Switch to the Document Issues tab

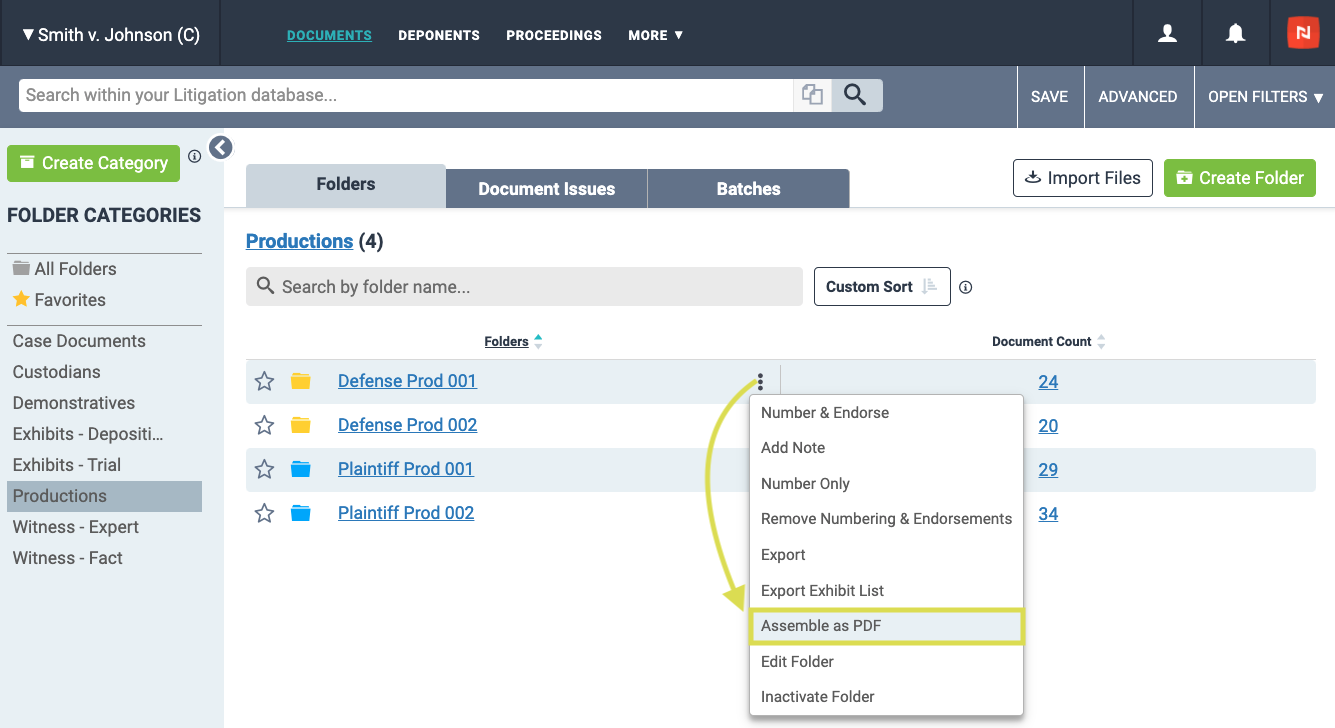tap(547, 188)
